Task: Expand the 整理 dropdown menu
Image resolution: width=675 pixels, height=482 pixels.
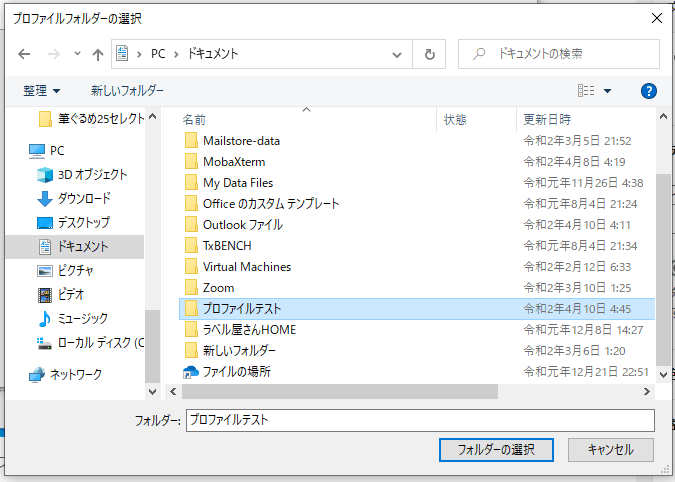Action: pyautogui.click(x=41, y=91)
